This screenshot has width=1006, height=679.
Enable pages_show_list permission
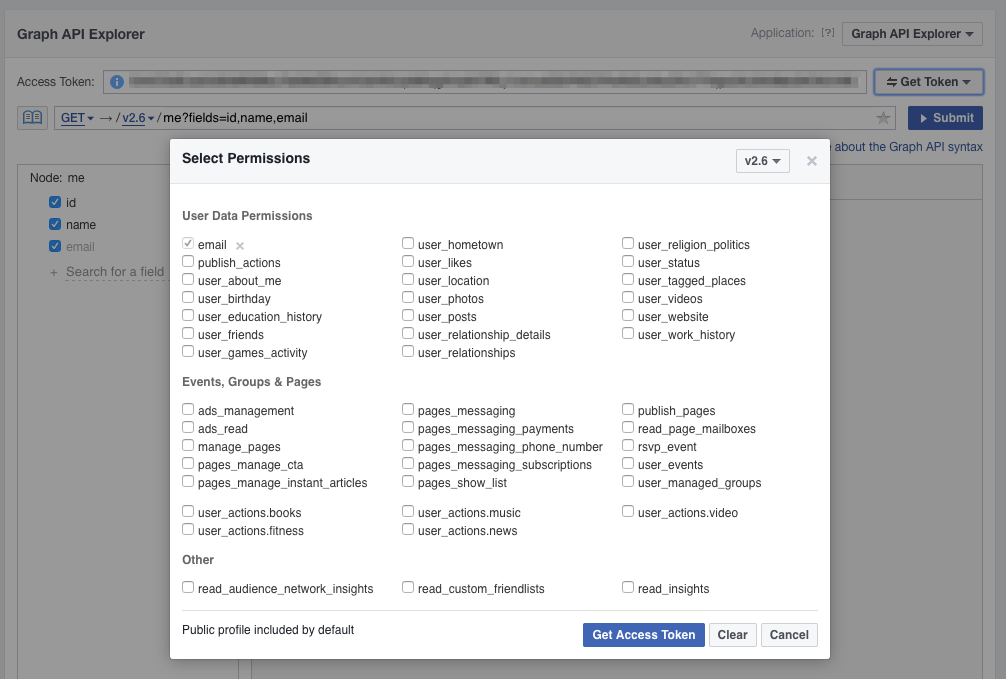point(408,481)
